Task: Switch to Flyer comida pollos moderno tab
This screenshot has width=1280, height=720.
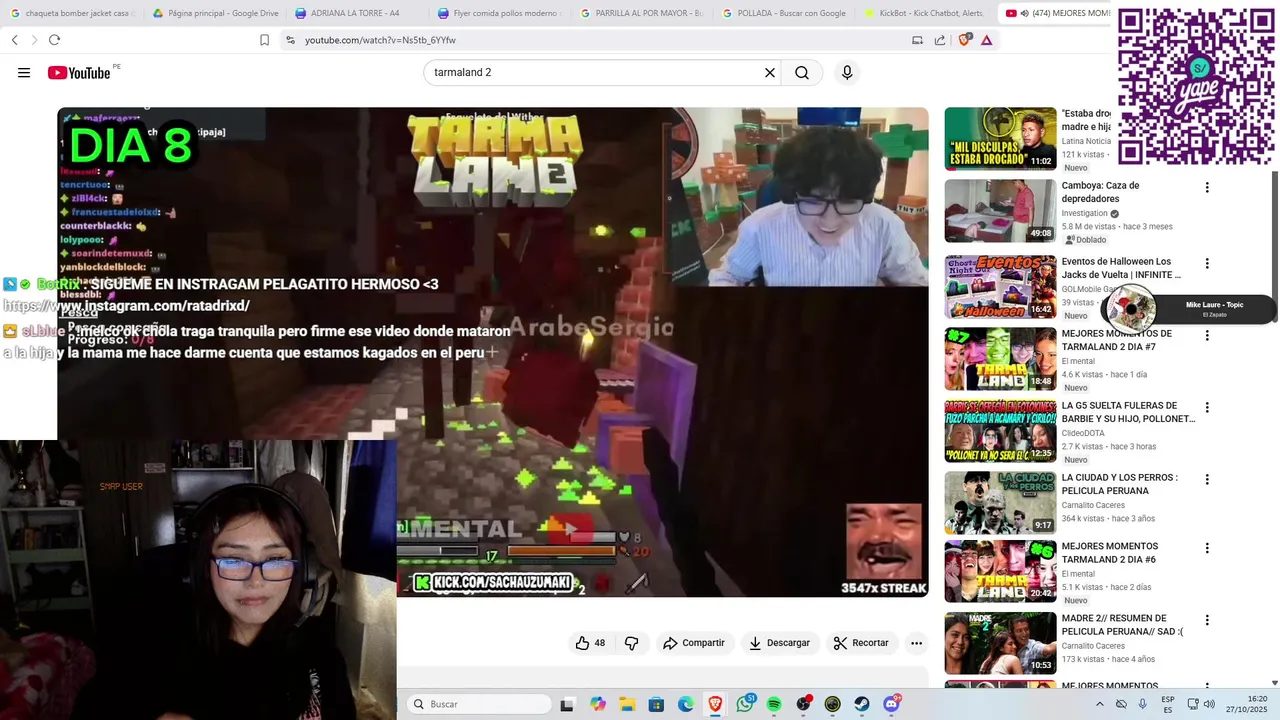Action: 501,13
